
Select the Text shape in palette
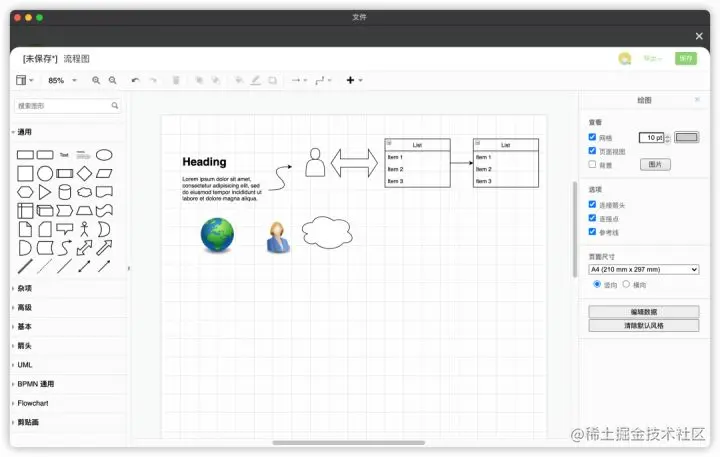[64, 155]
